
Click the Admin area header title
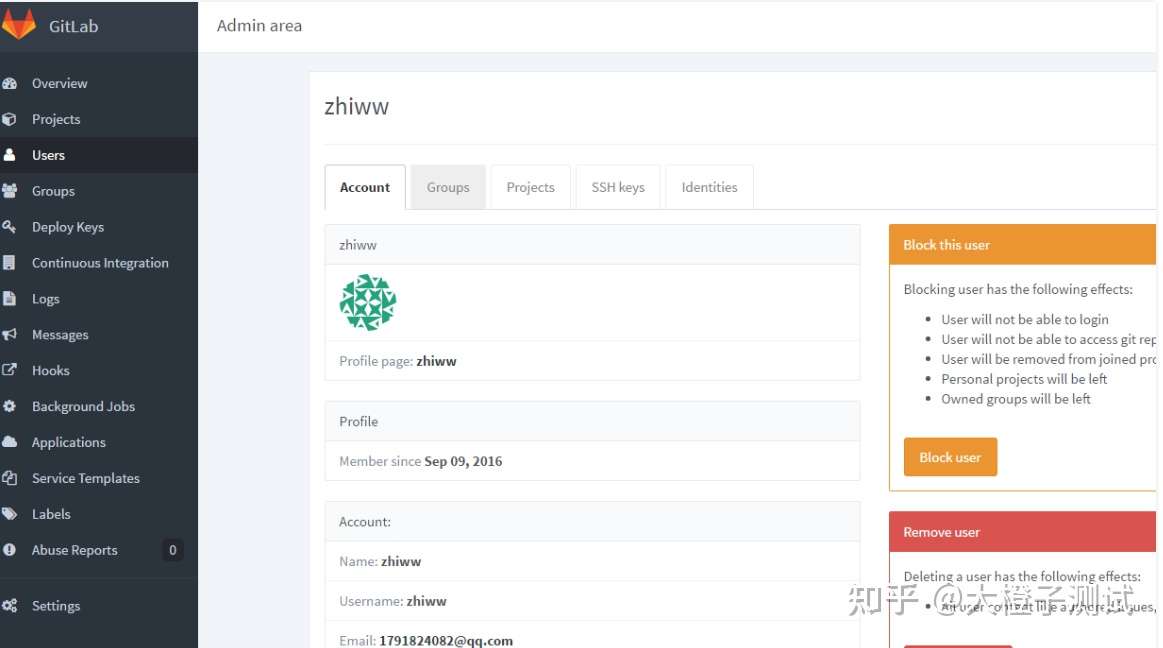tap(260, 25)
